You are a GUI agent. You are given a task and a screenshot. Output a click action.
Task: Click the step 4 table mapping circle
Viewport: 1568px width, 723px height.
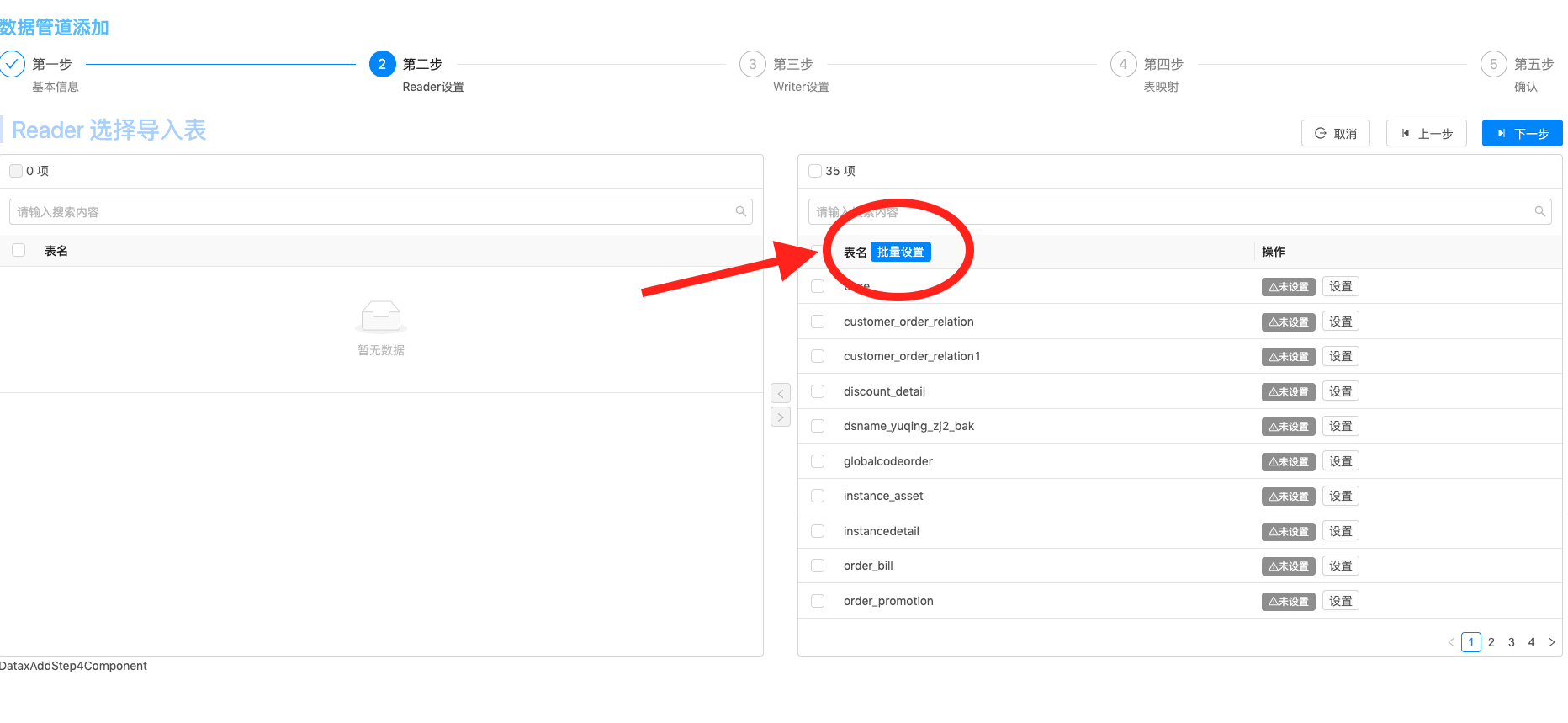click(1123, 64)
